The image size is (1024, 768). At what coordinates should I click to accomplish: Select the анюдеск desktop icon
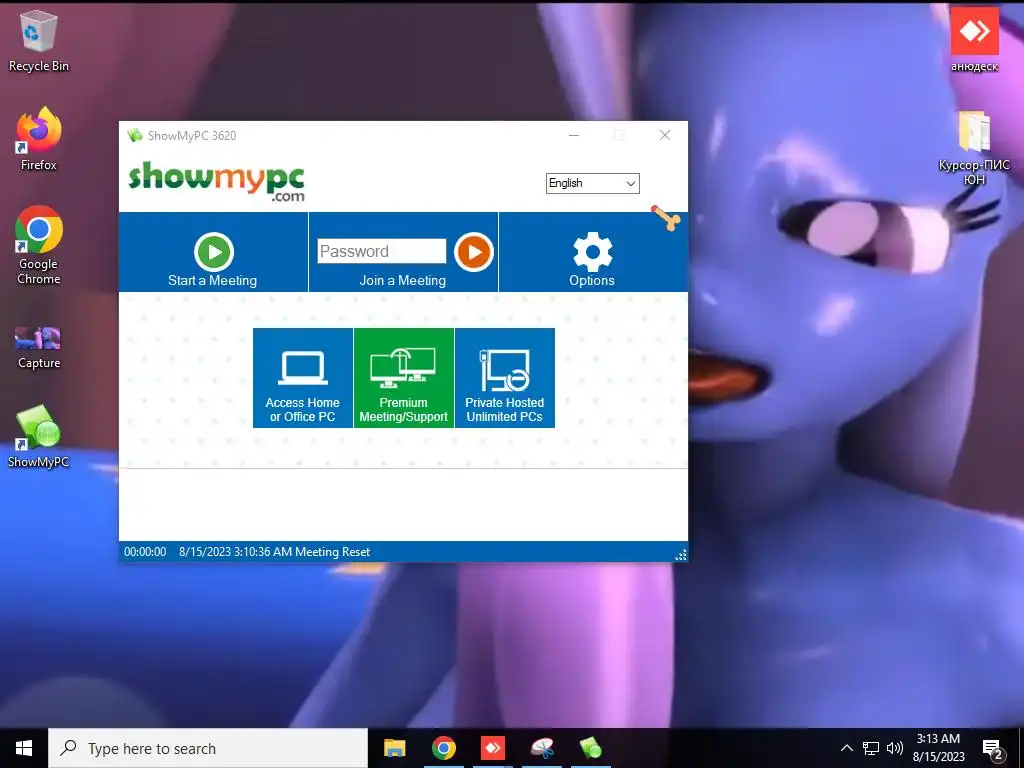[974, 40]
